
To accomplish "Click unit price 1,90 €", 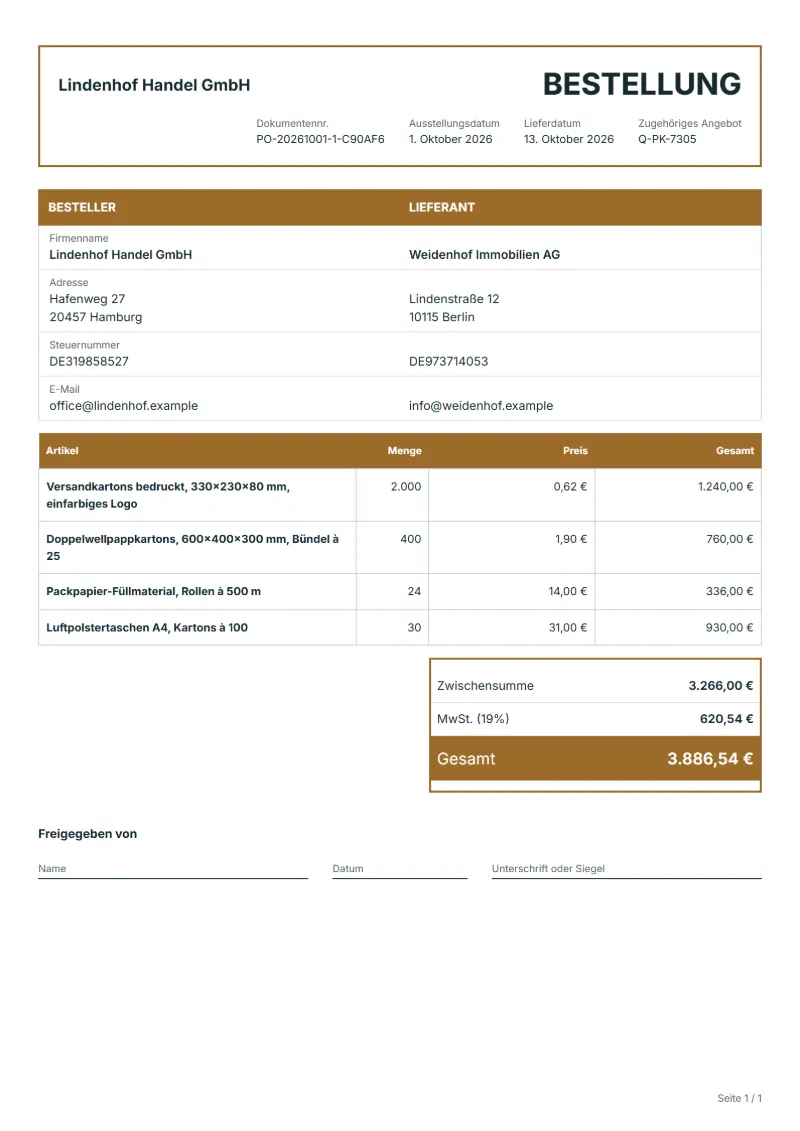I will click(x=571, y=539).
